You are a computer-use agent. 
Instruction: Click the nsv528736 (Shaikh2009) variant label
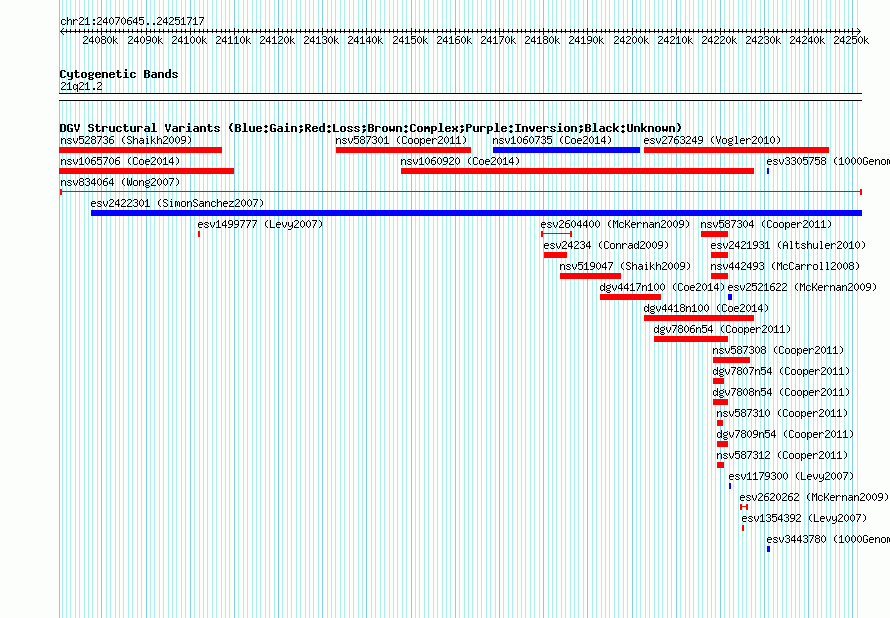[x=126, y=140]
